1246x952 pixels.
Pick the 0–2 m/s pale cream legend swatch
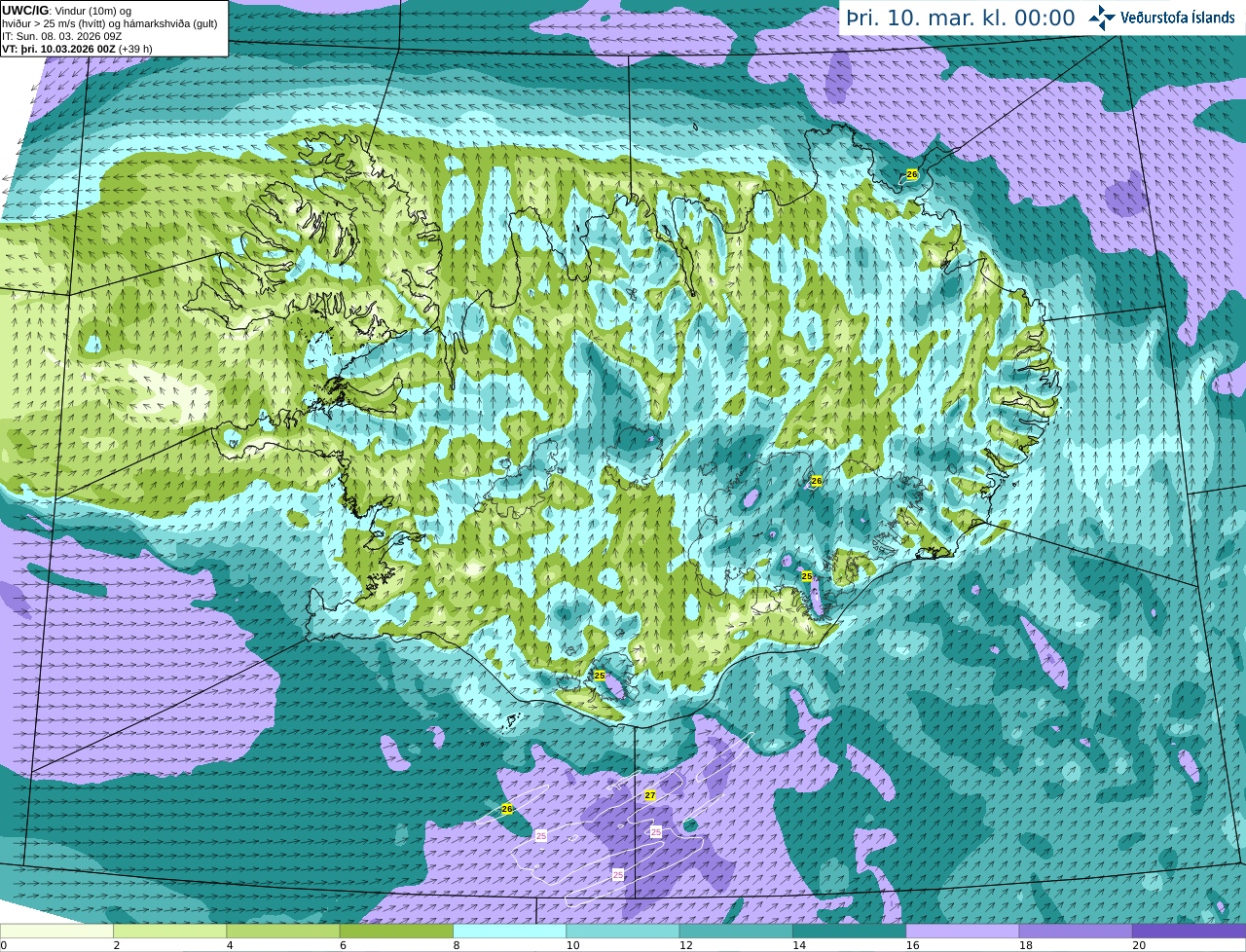click(x=56, y=931)
